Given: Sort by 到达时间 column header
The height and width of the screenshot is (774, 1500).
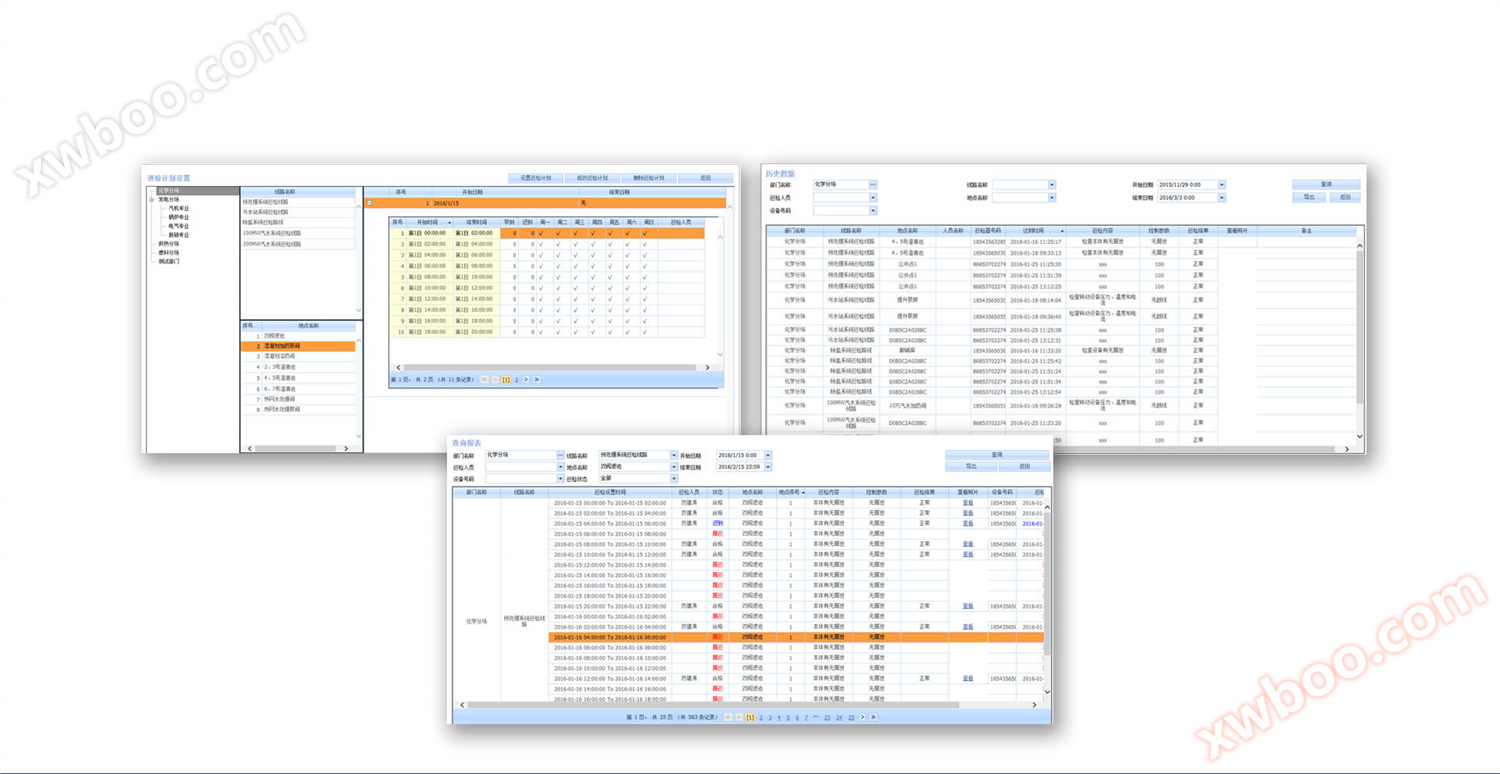Looking at the screenshot, I should point(1034,231).
